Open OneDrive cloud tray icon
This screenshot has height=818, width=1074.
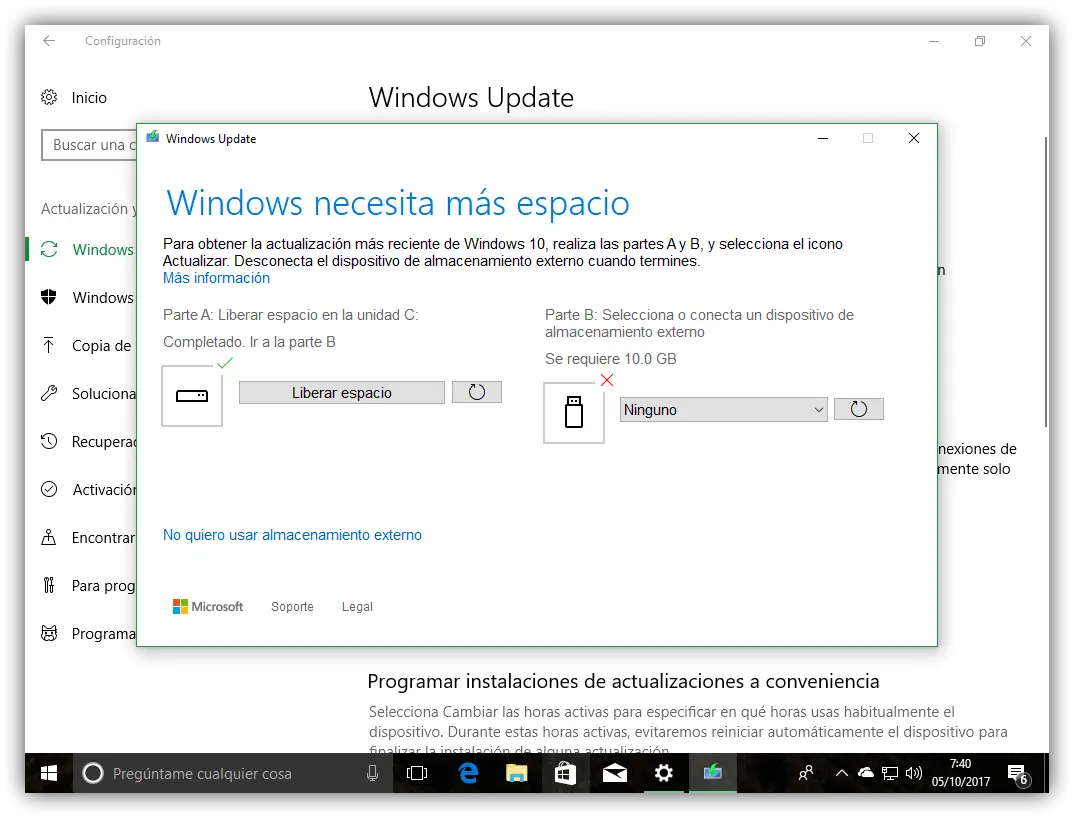866,773
